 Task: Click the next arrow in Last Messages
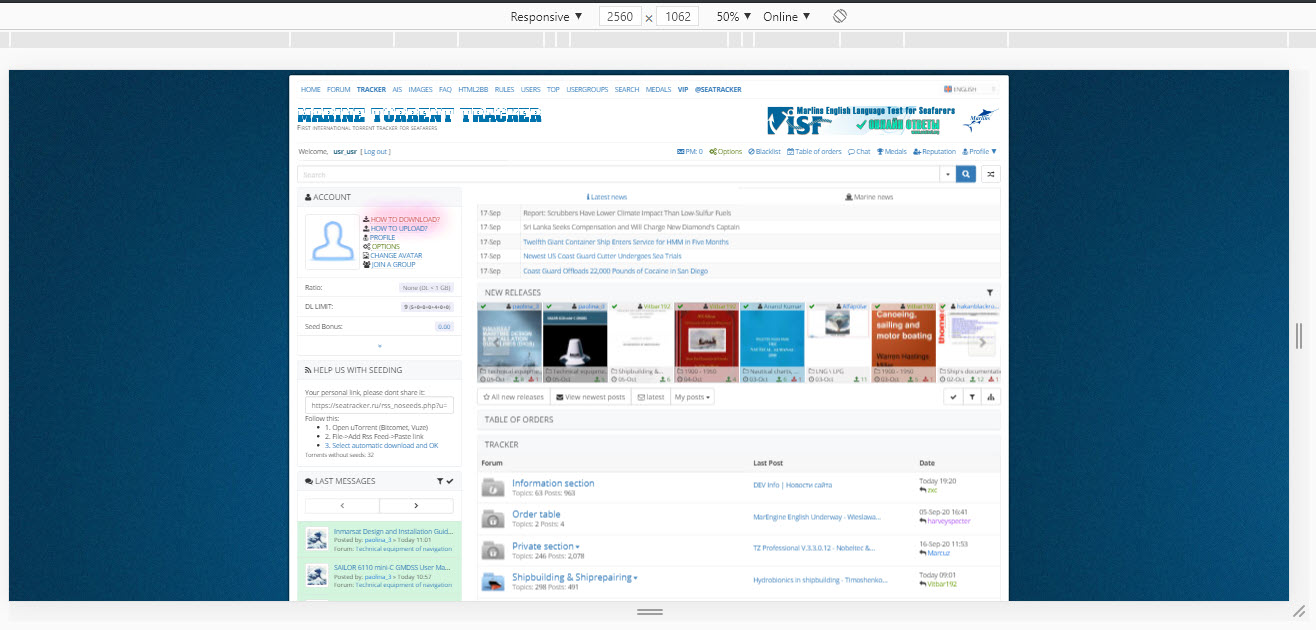pos(416,506)
